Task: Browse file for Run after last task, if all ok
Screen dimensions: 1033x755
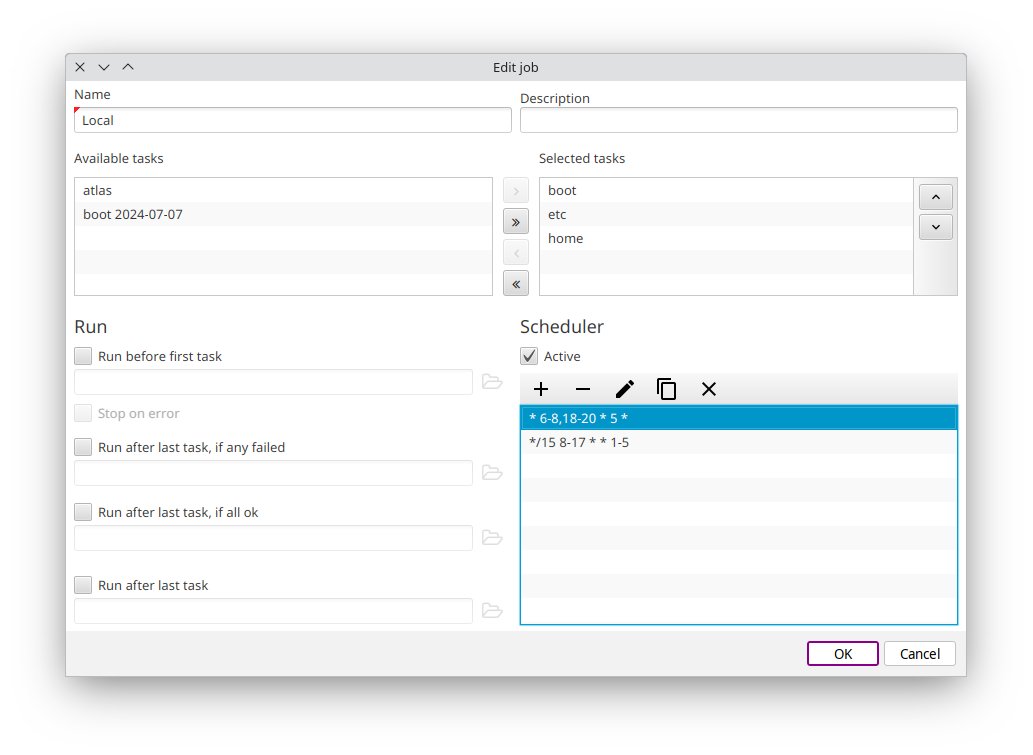Action: [x=492, y=538]
